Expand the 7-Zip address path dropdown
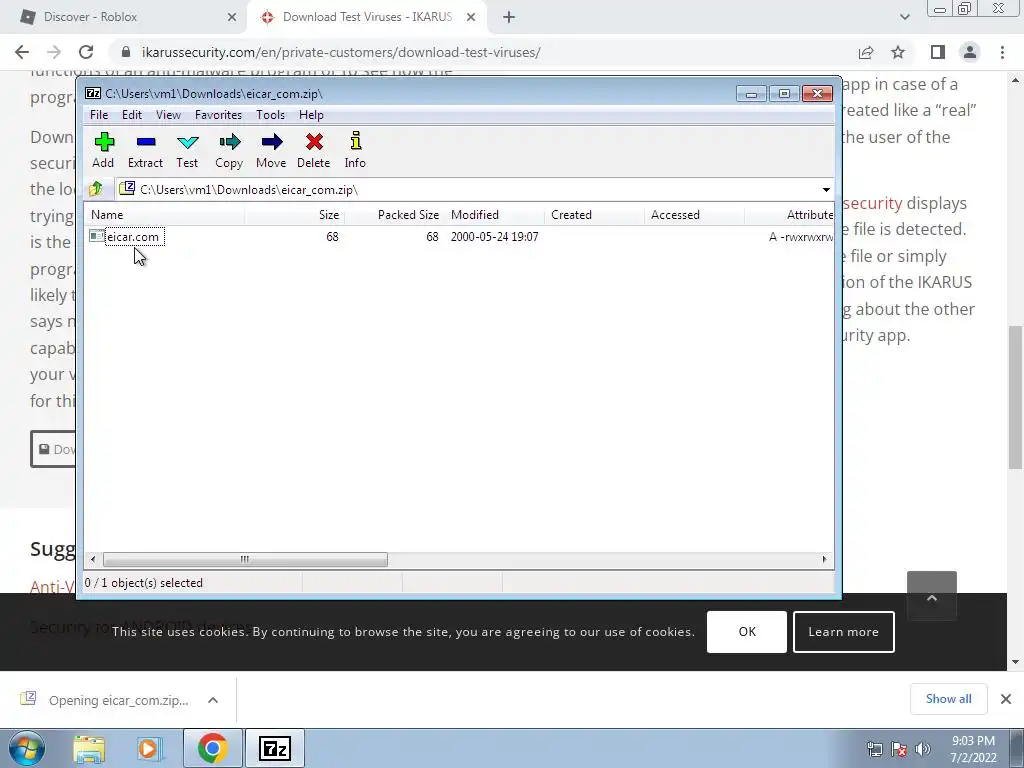 coord(825,189)
